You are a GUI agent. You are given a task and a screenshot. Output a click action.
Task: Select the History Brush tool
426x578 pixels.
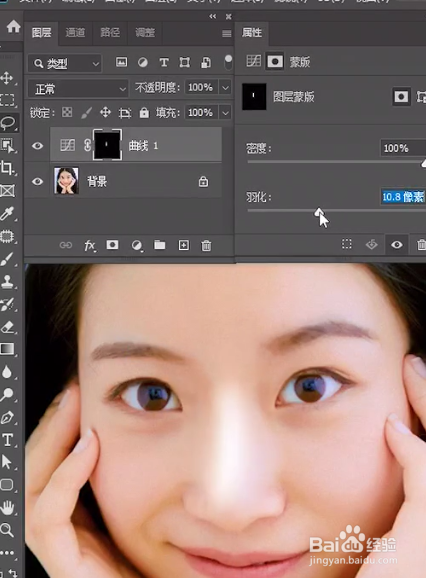(7, 304)
